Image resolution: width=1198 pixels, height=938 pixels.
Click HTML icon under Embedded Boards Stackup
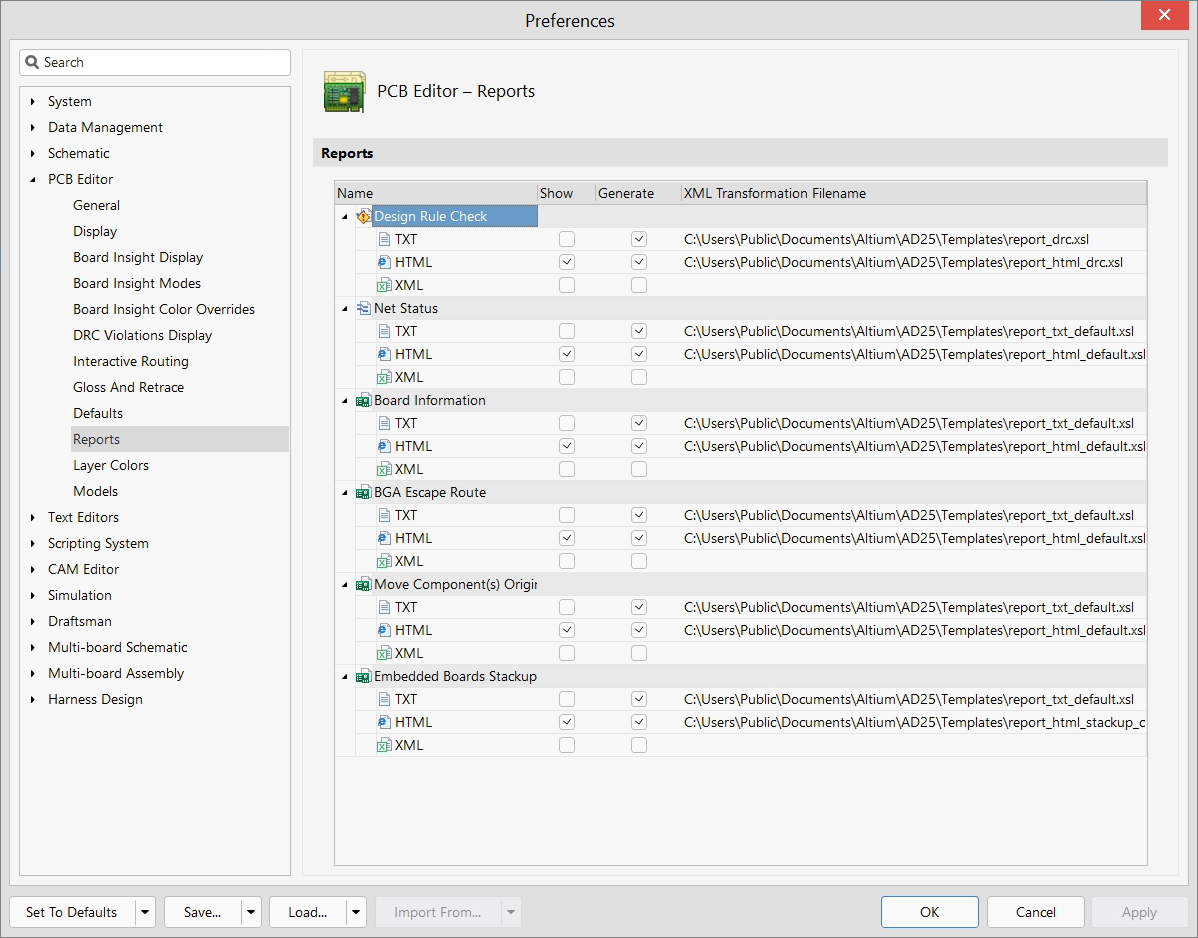coord(384,723)
